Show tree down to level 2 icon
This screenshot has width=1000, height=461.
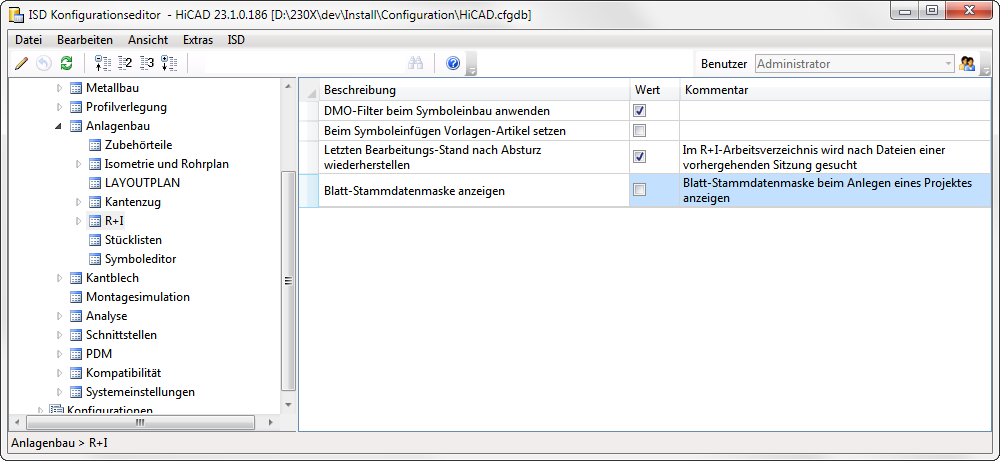point(126,63)
